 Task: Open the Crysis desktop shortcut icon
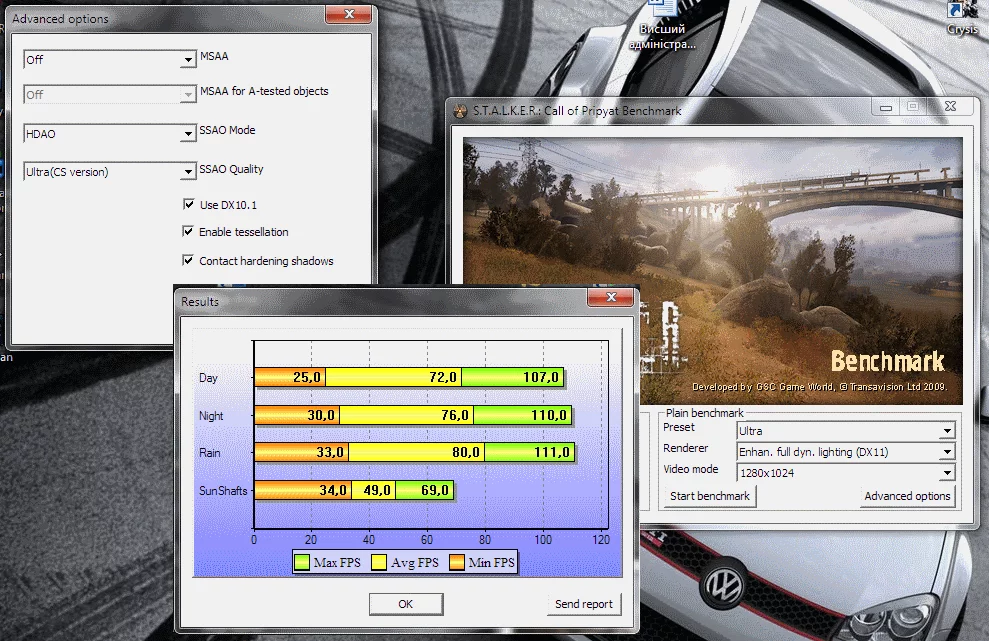pos(962,18)
